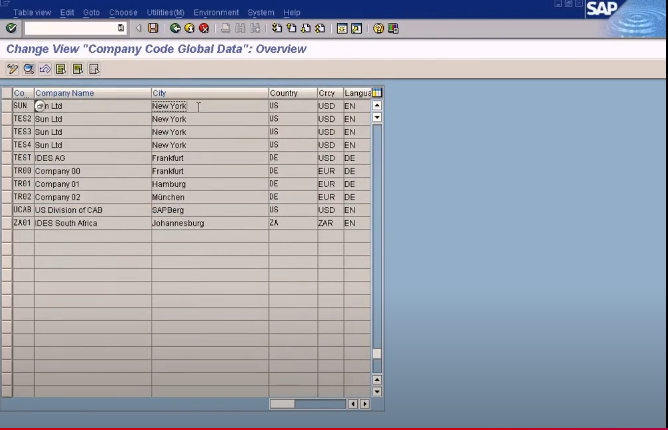Open command field history dropdown

point(121,28)
